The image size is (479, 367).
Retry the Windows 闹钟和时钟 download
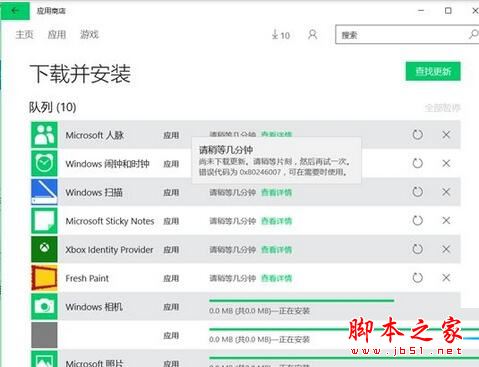417,163
